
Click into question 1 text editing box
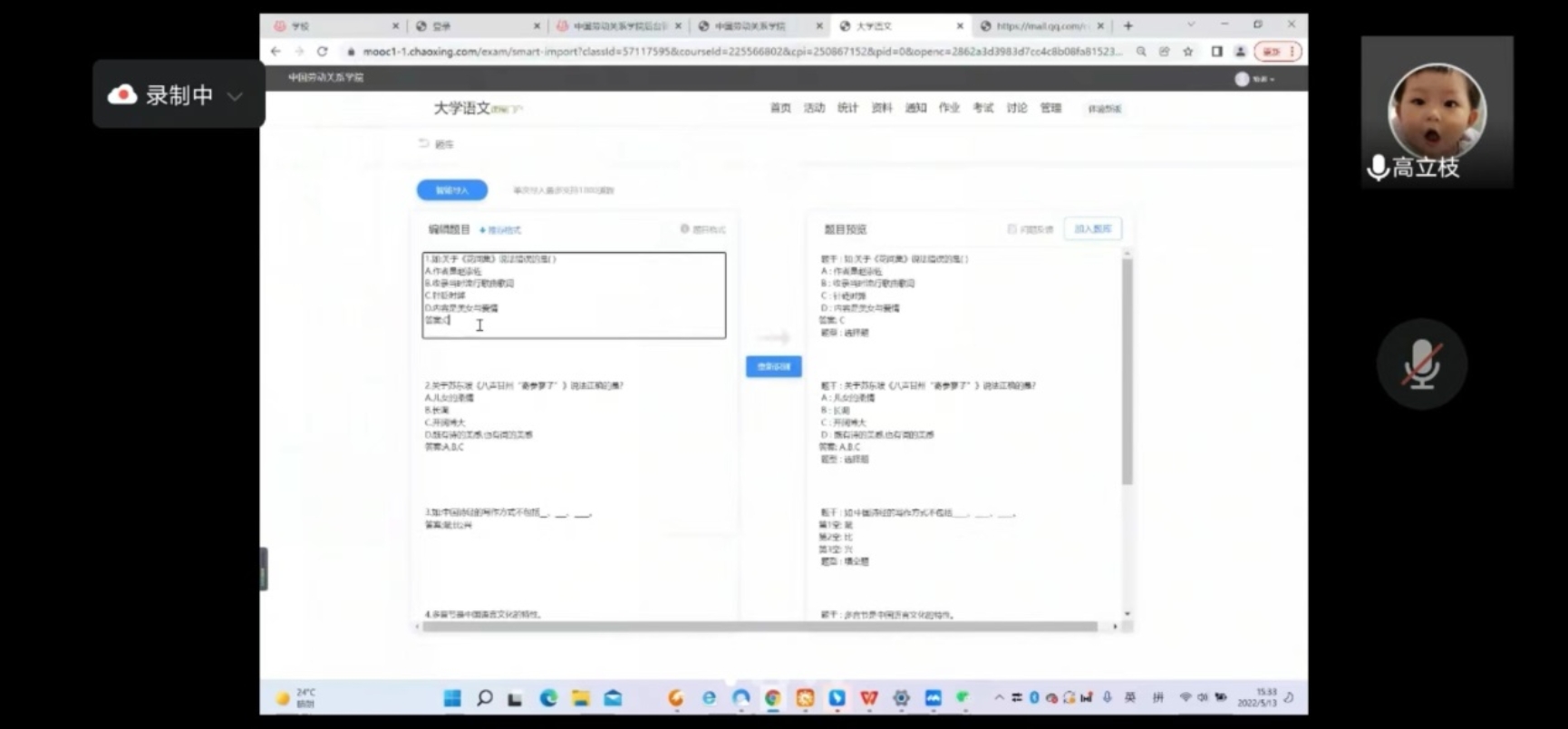[x=574, y=296]
